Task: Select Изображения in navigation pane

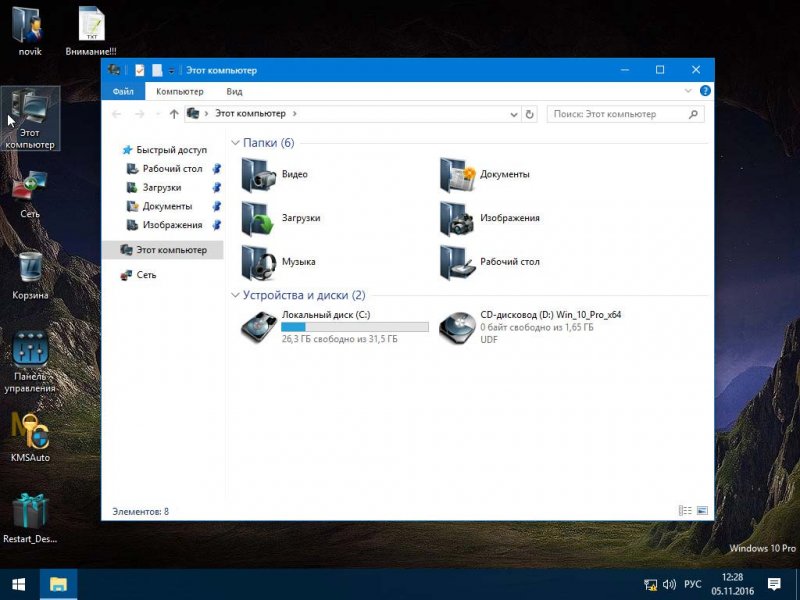Action: (x=172, y=225)
